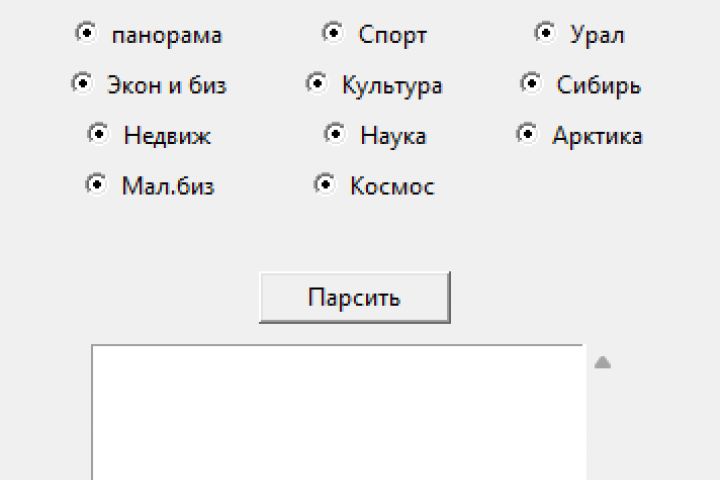This screenshot has height=480, width=720.
Task: Pick the Мал.биз radio option
Action: (95, 184)
